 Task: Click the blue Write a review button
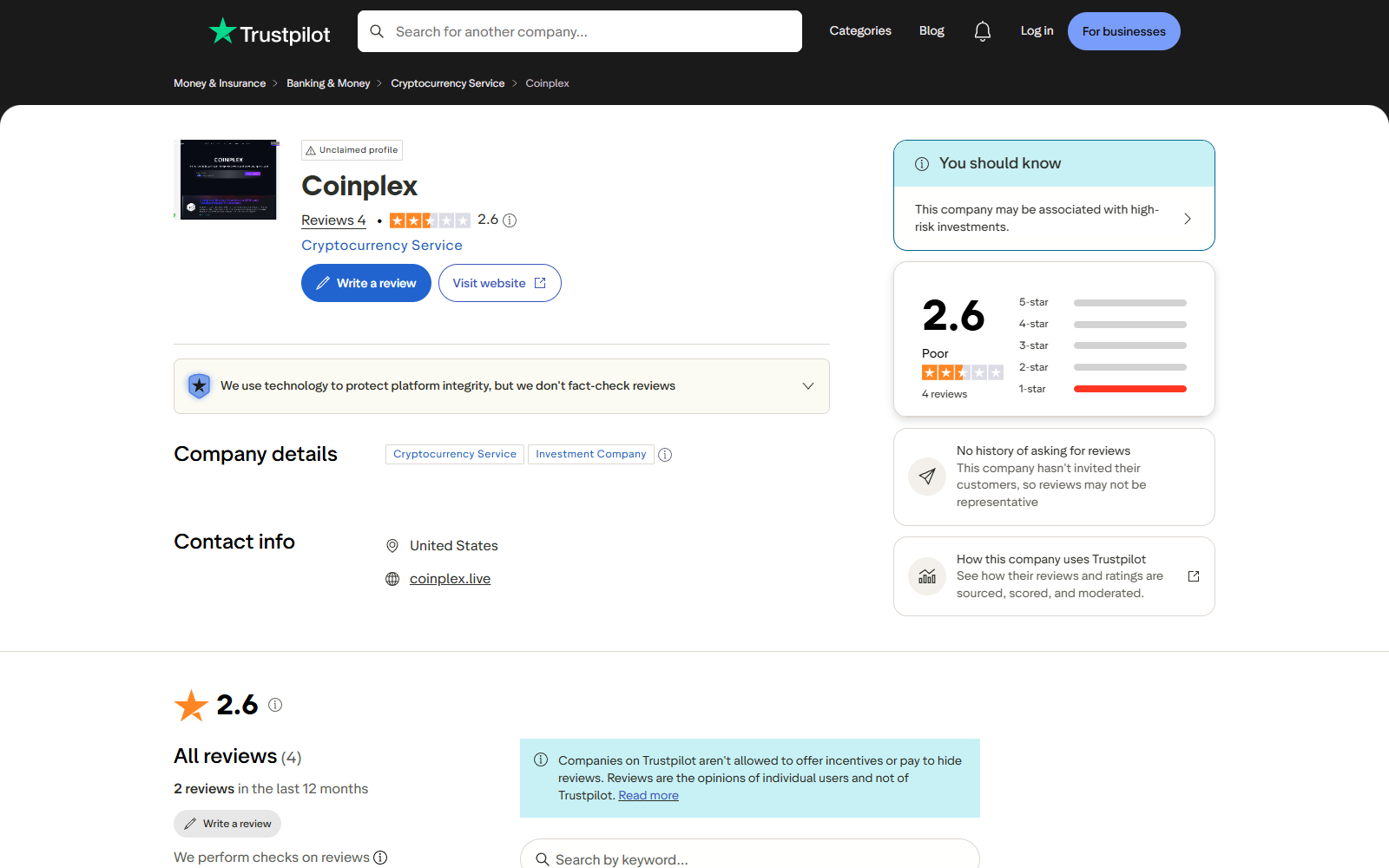[366, 283]
